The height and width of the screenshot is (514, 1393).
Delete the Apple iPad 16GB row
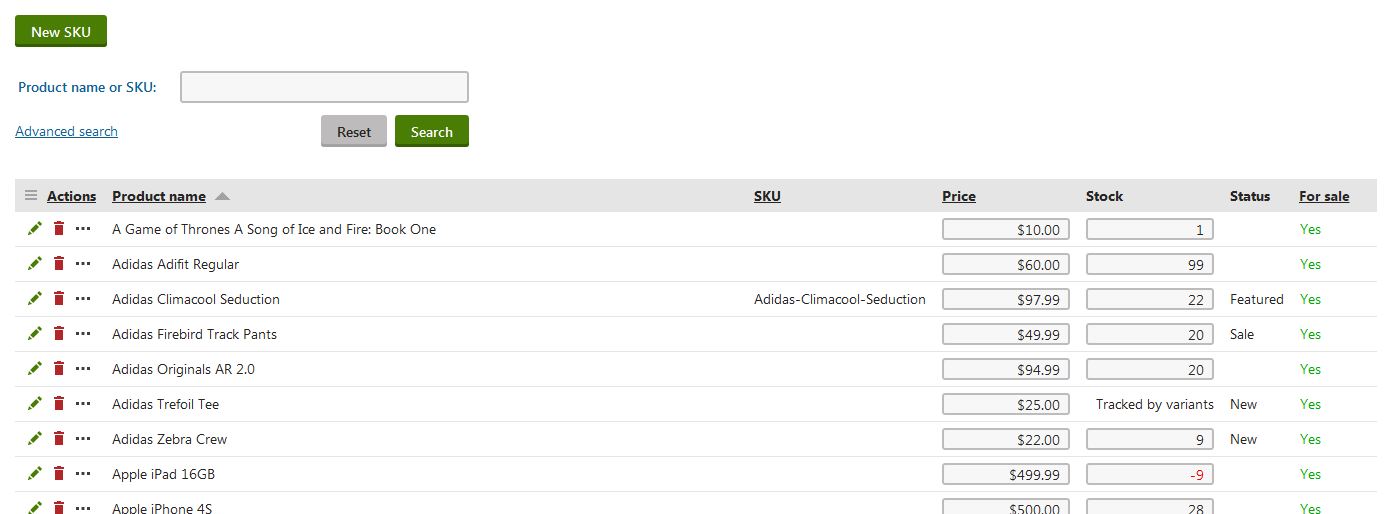tap(59, 474)
